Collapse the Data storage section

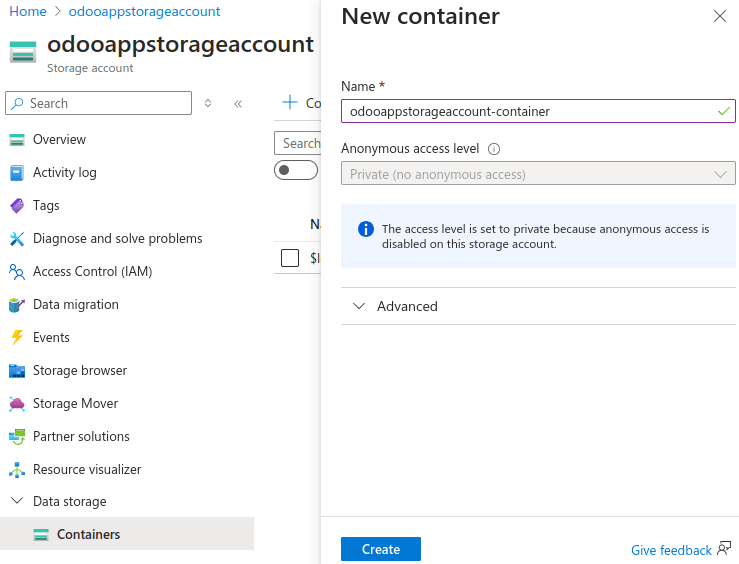tap(16, 501)
